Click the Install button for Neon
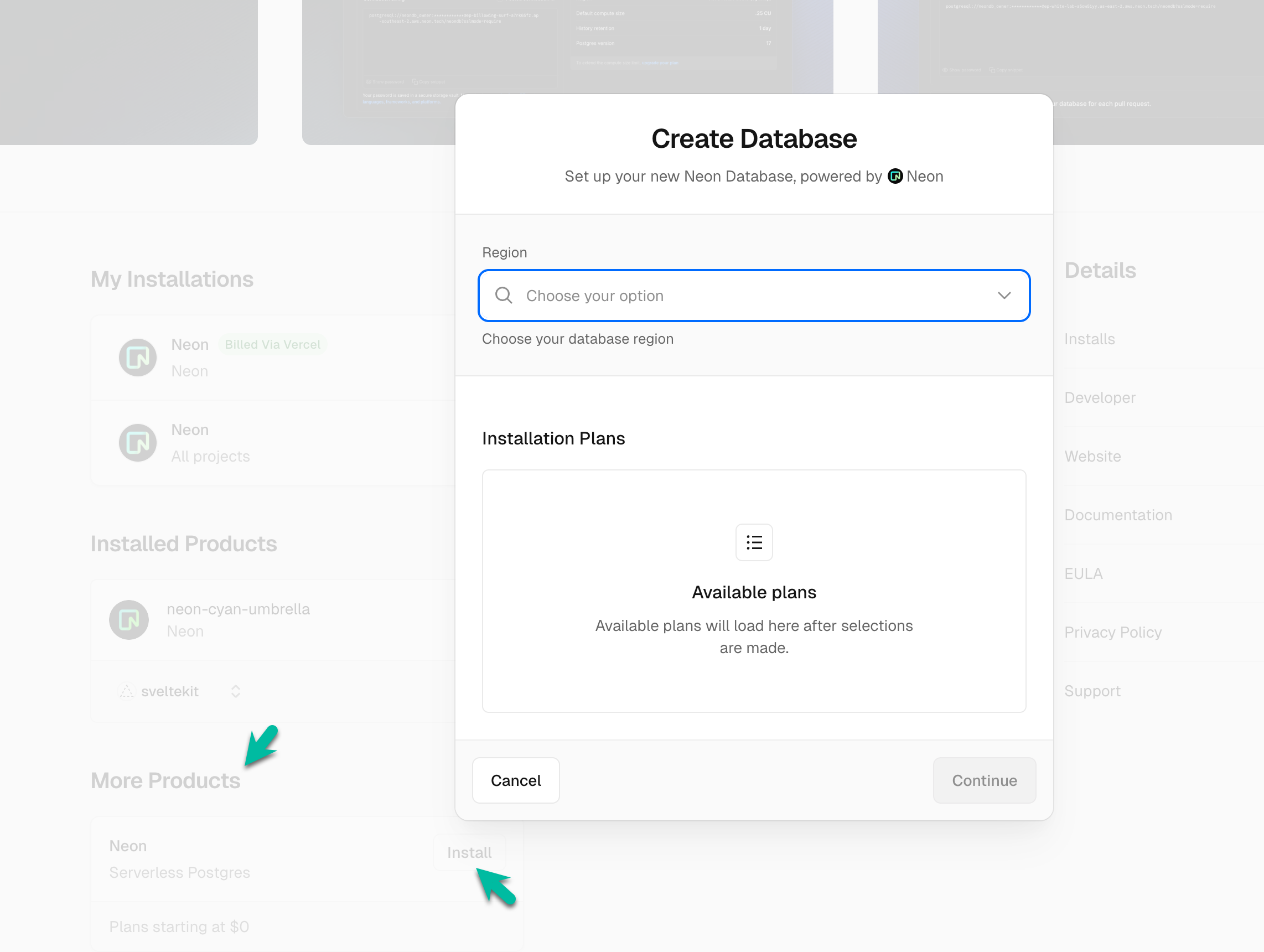The image size is (1264, 952). (x=469, y=852)
